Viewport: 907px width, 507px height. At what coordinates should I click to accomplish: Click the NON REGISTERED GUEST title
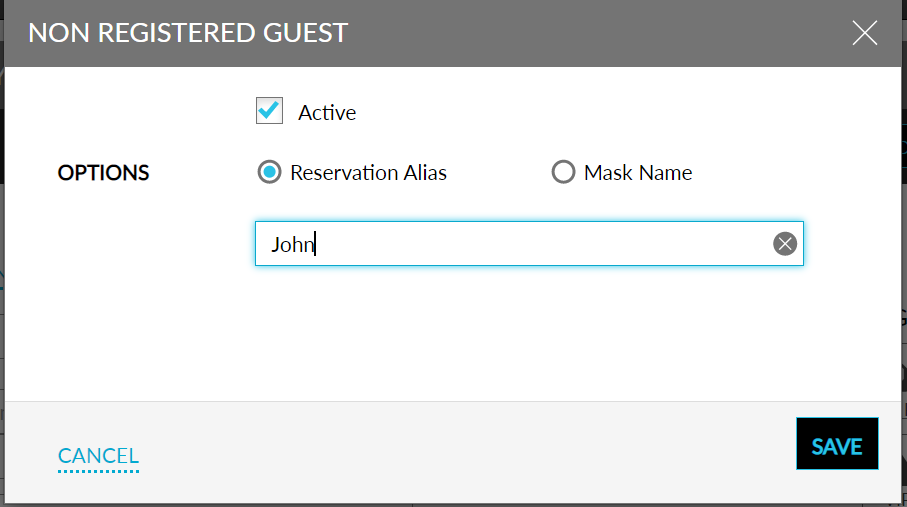pos(188,33)
